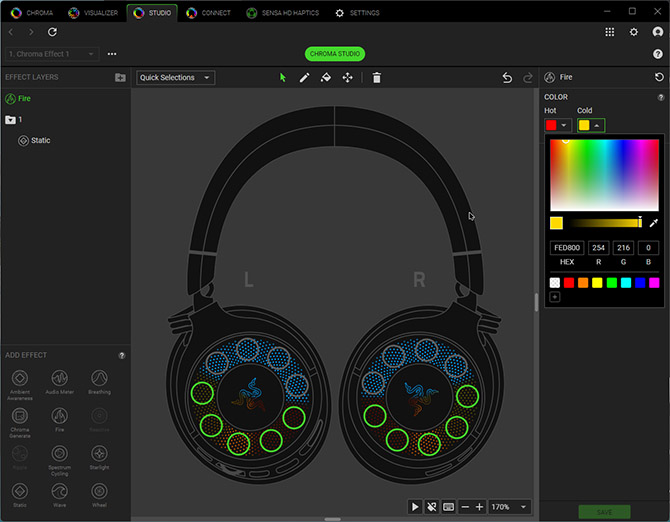Add the Chroma Generate effect

(20, 423)
